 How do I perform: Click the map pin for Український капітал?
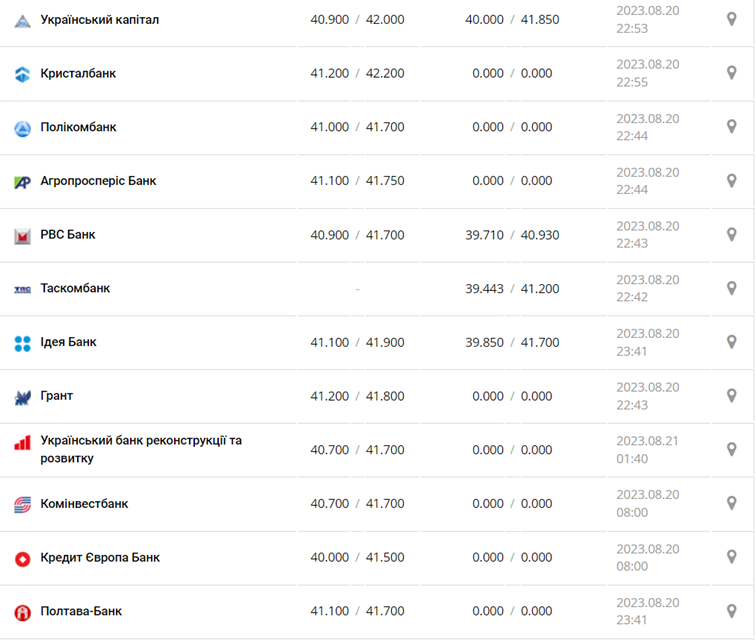pyautogui.click(x=731, y=19)
